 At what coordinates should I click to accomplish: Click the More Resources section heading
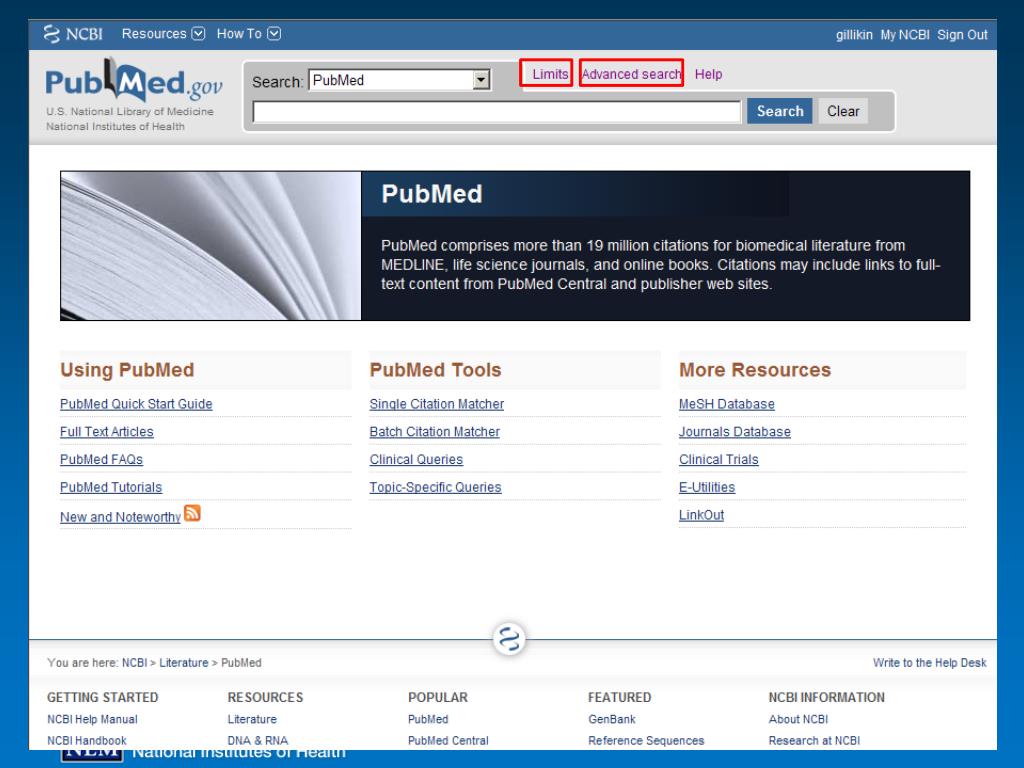click(x=755, y=370)
